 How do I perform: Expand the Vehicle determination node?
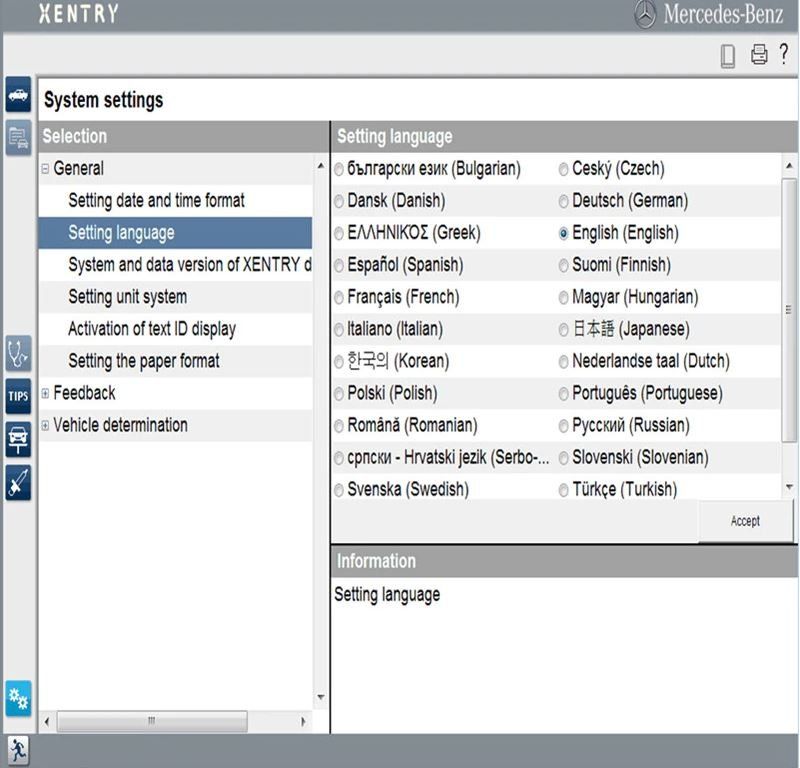pos(45,425)
